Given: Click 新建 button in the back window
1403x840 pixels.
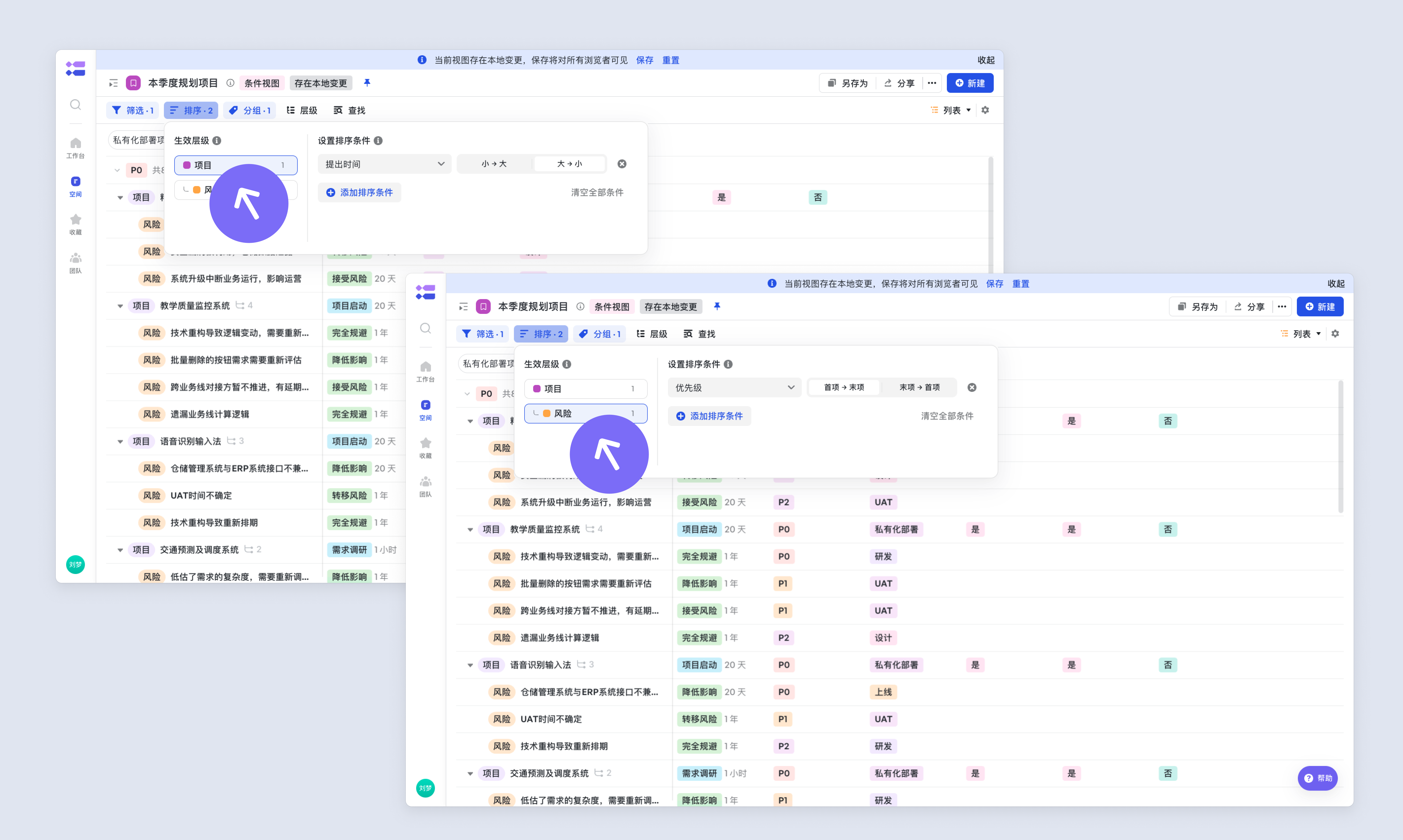Looking at the screenshot, I should coord(970,83).
